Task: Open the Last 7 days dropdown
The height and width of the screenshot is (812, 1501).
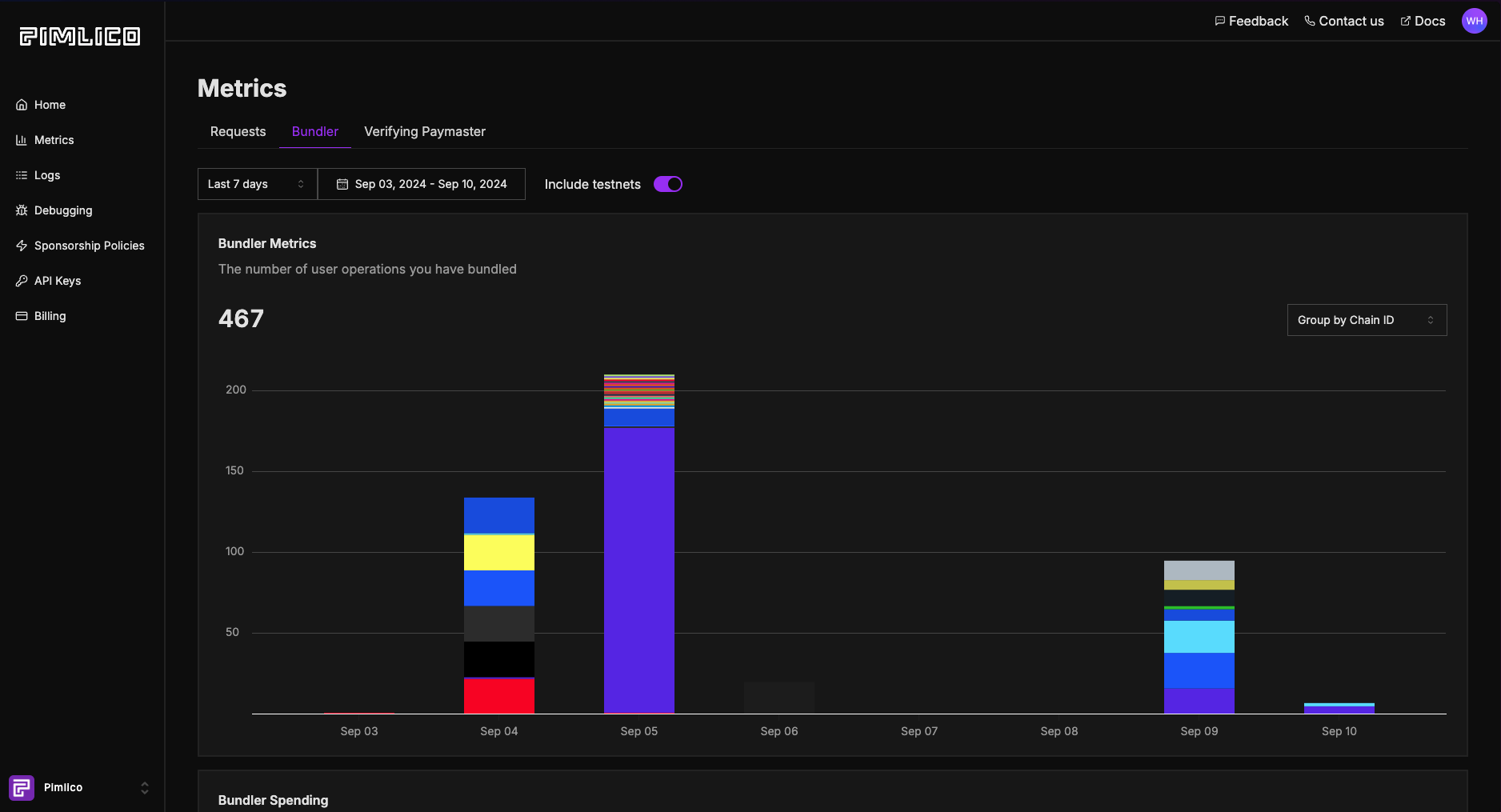Action: click(257, 184)
